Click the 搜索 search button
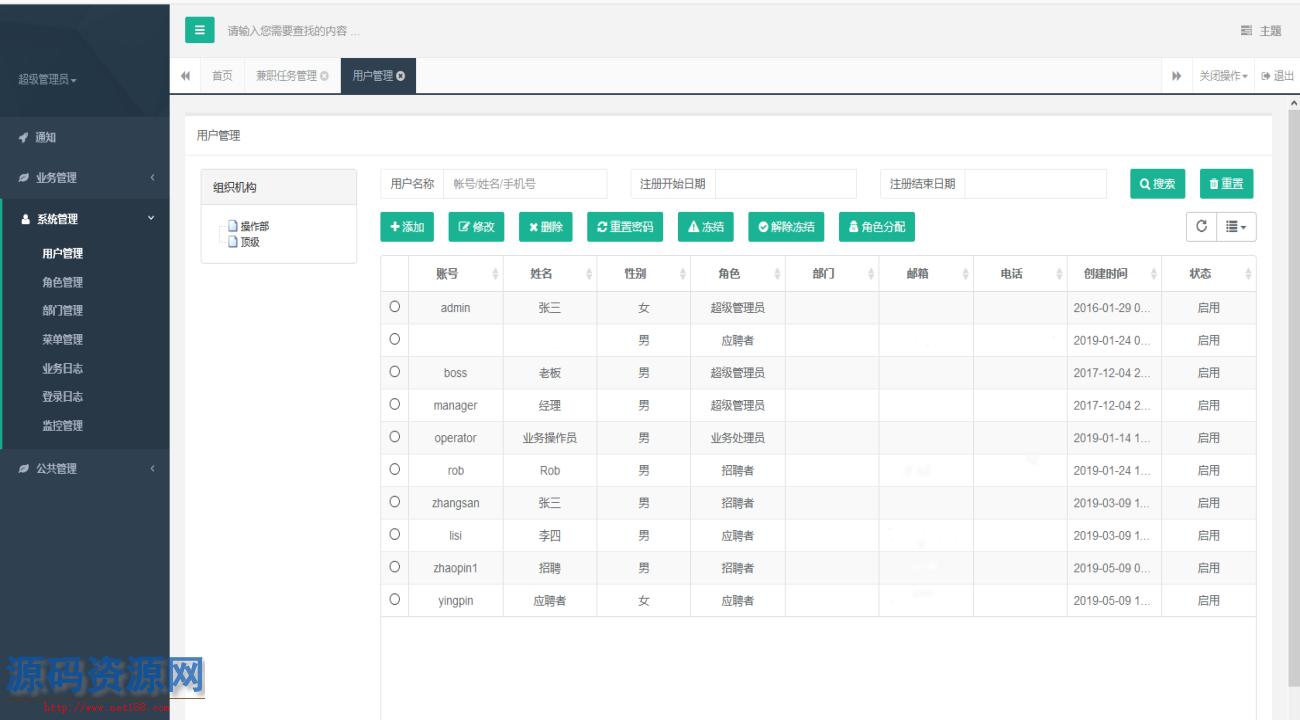1300x720 pixels. tap(1157, 184)
